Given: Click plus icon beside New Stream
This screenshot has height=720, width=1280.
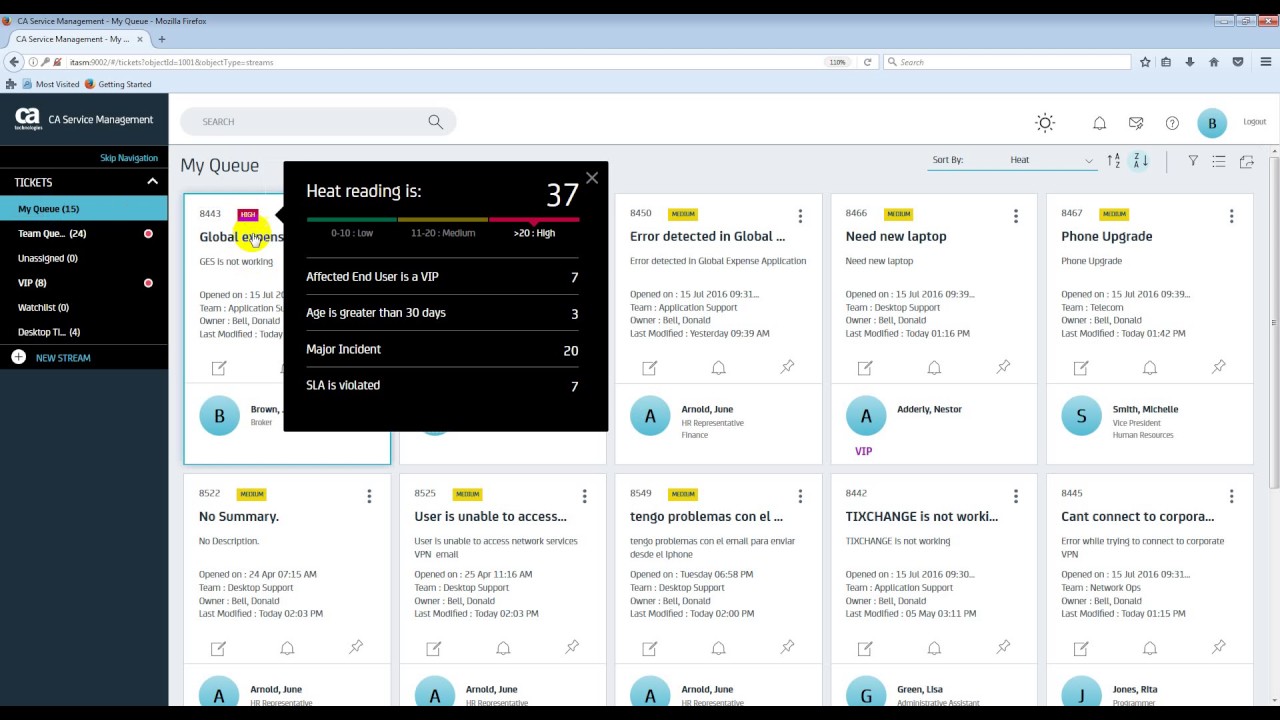Looking at the screenshot, I should coord(18,357).
